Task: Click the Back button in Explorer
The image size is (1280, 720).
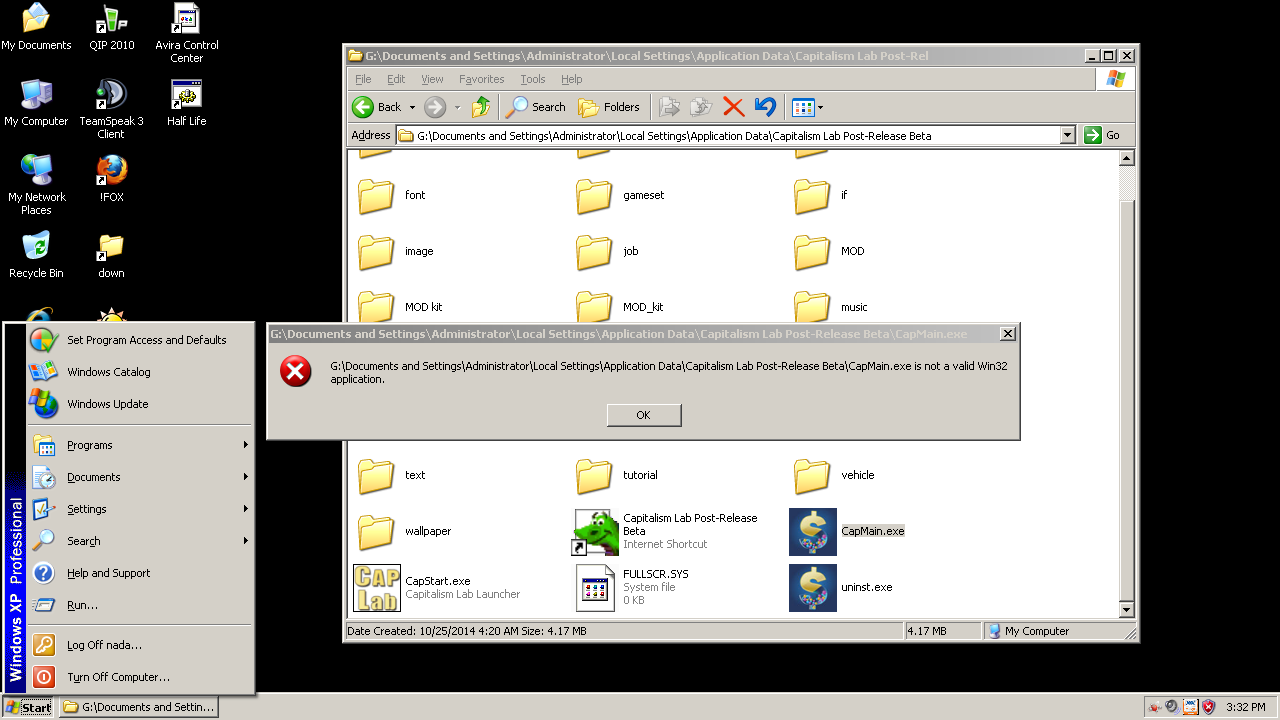Action: coord(377,107)
